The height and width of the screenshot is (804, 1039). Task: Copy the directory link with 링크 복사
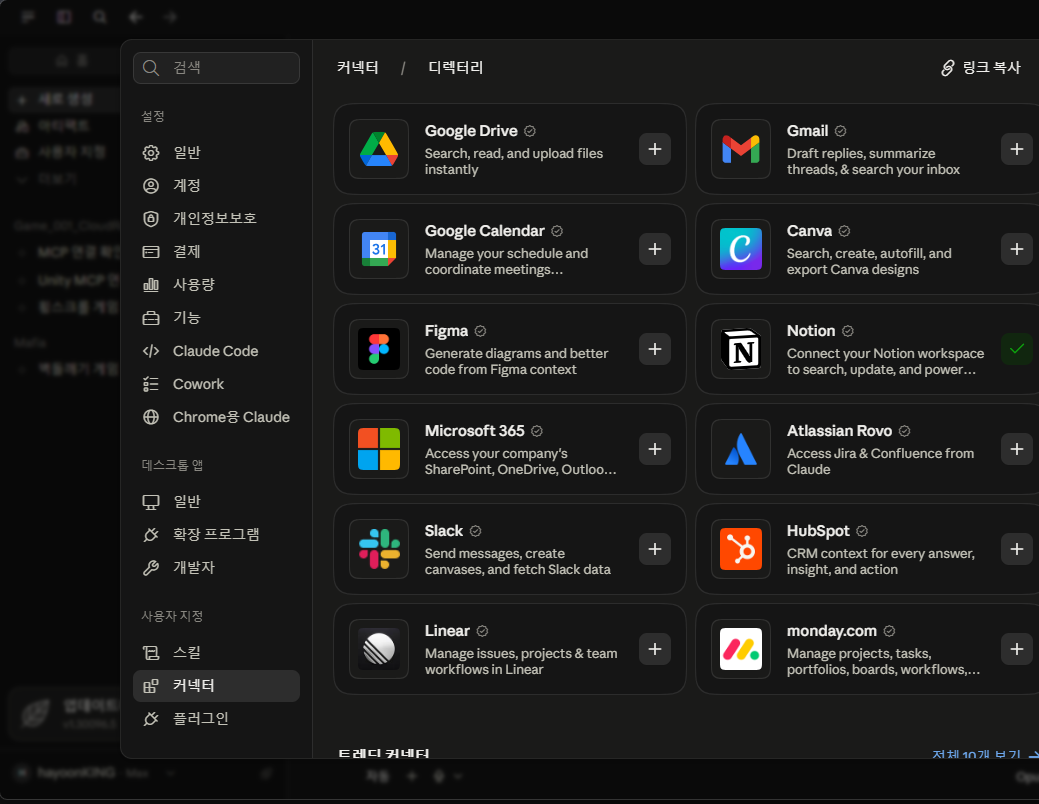click(981, 68)
